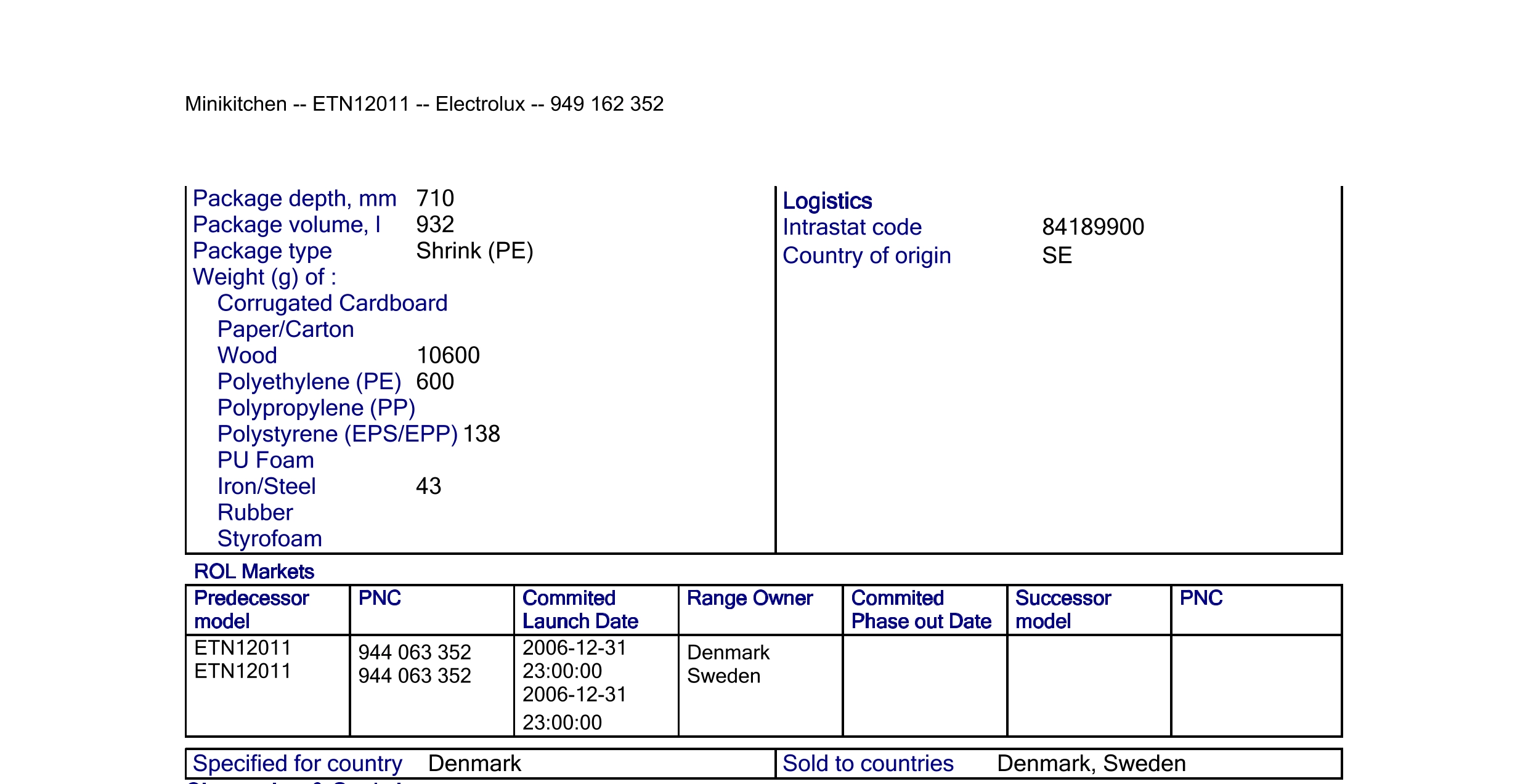Viewport: 1528px width, 784px height.
Task: Click the Shrink (PE) value
Action: 474,251
